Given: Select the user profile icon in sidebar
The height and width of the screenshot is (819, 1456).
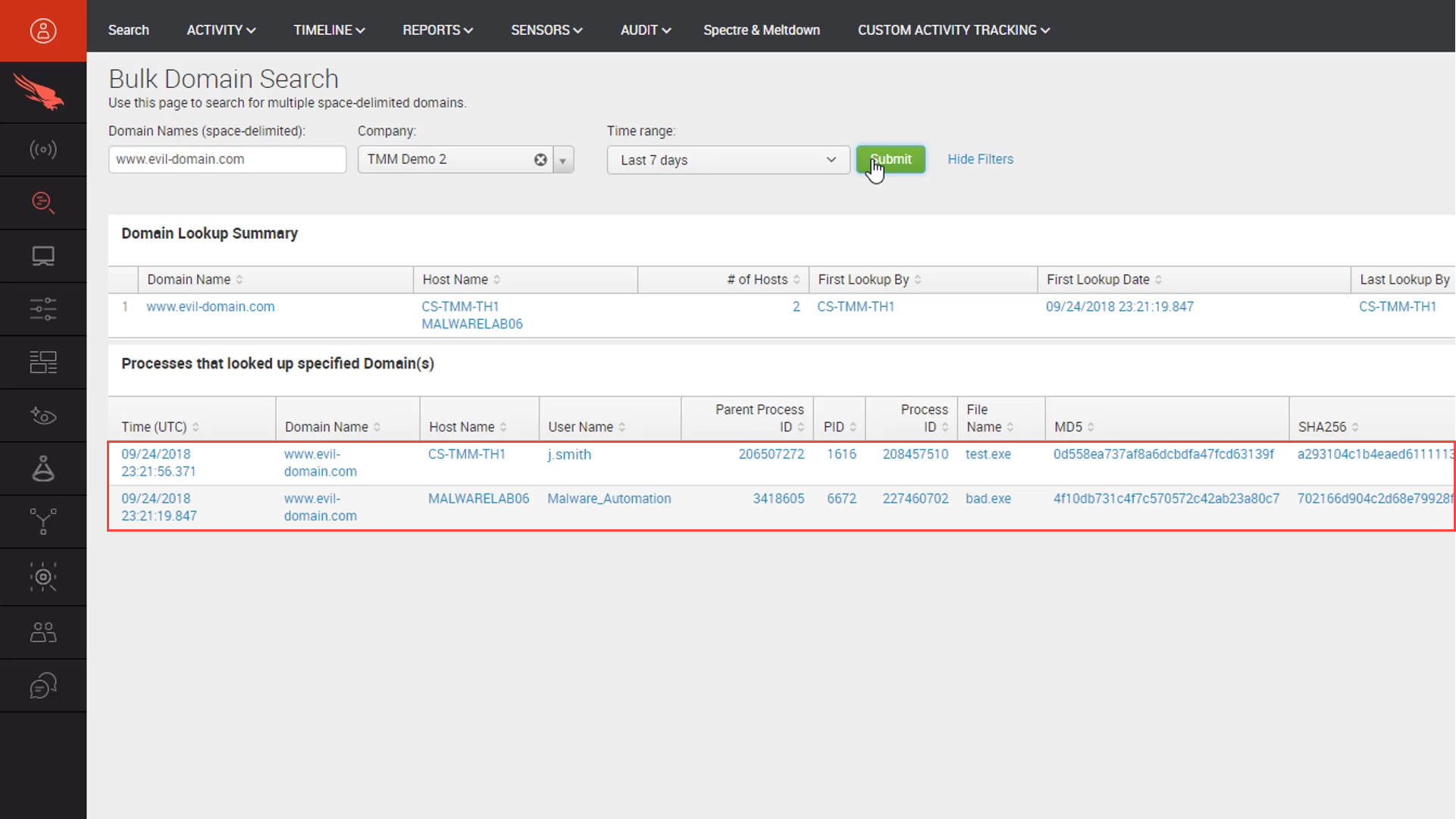Looking at the screenshot, I should tap(43, 30).
